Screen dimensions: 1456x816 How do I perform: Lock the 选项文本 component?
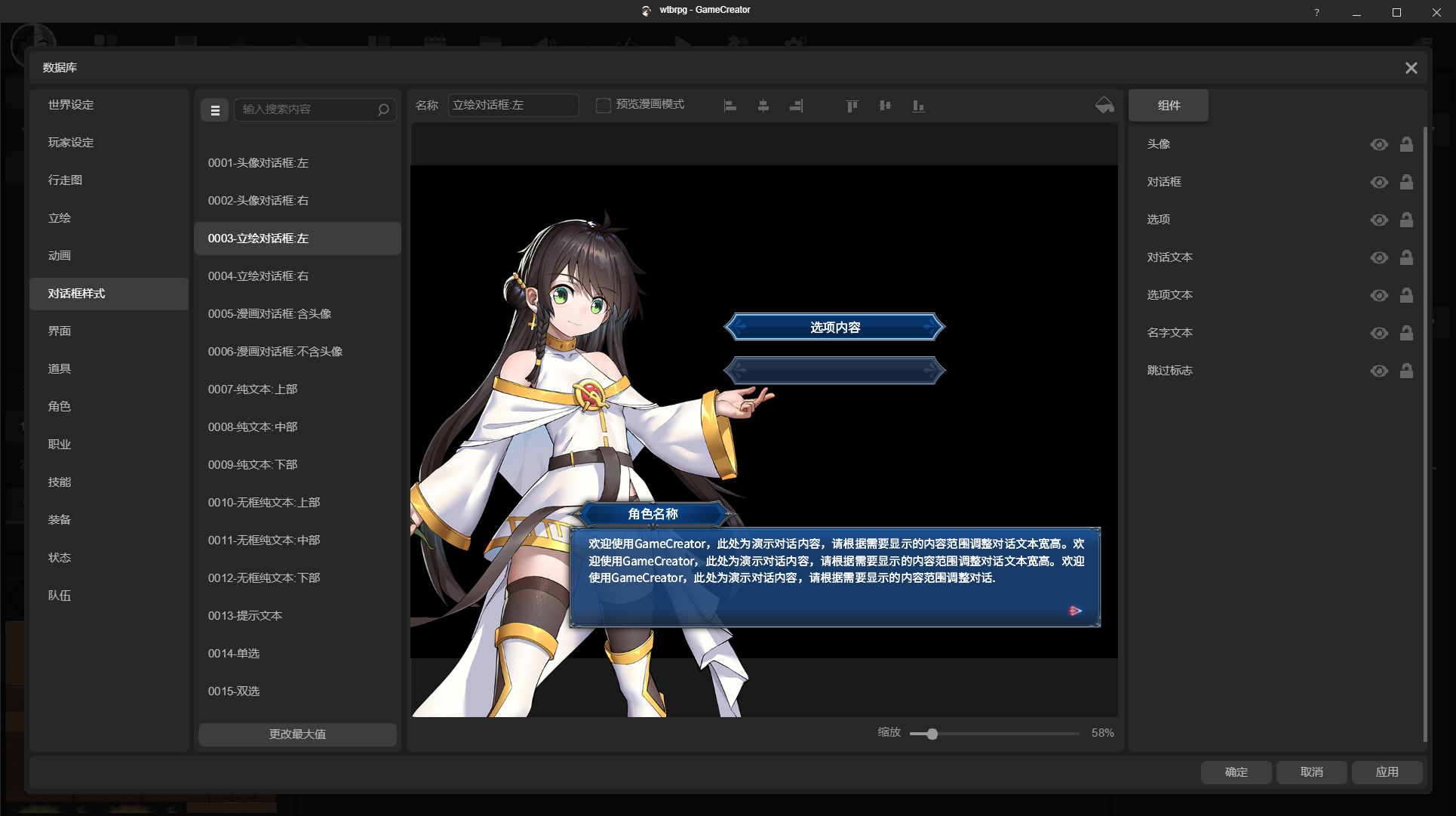pyautogui.click(x=1406, y=295)
